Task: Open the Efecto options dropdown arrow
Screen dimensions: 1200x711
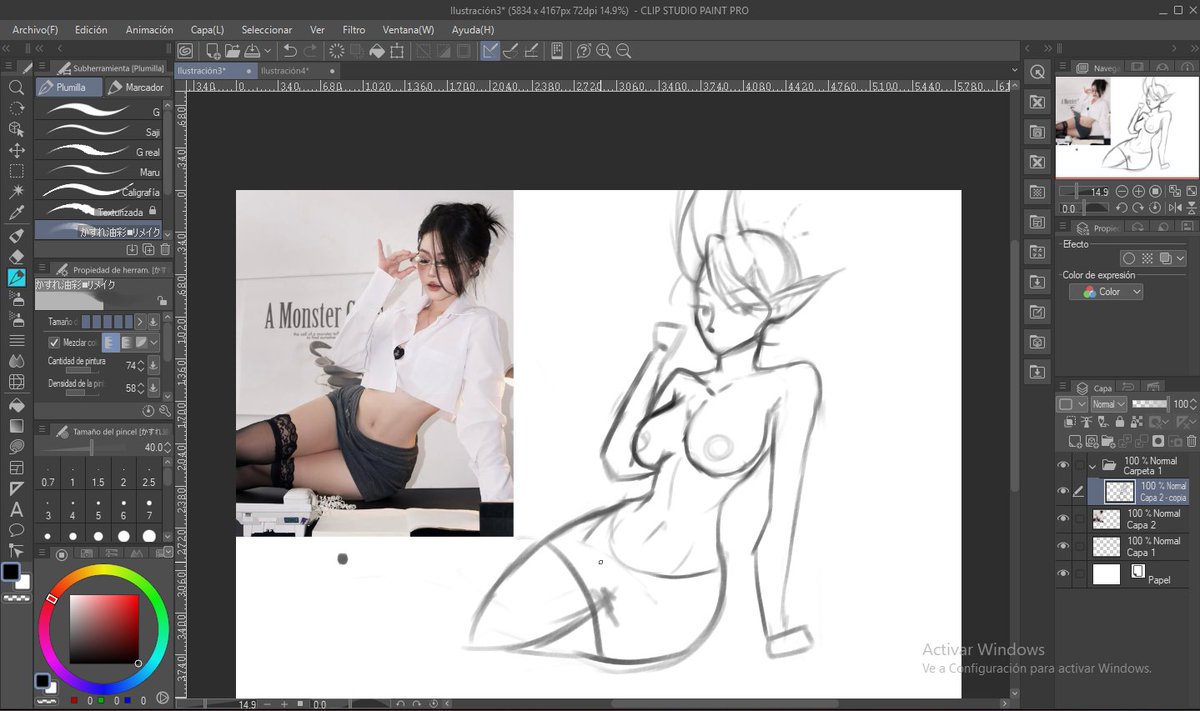Action: tap(1180, 258)
